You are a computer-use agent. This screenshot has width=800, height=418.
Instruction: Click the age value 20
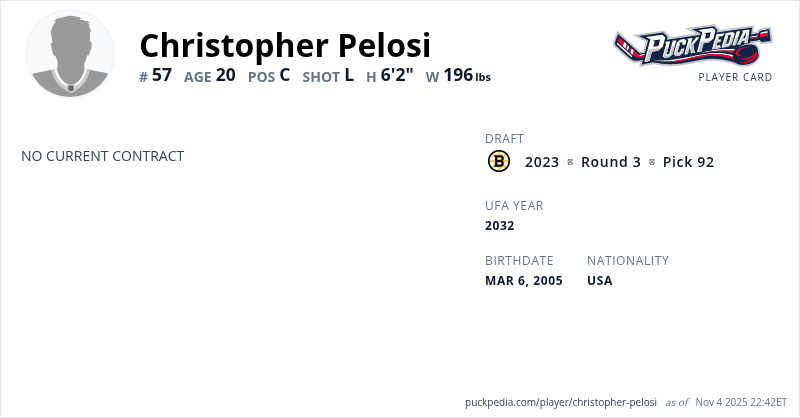(225, 75)
